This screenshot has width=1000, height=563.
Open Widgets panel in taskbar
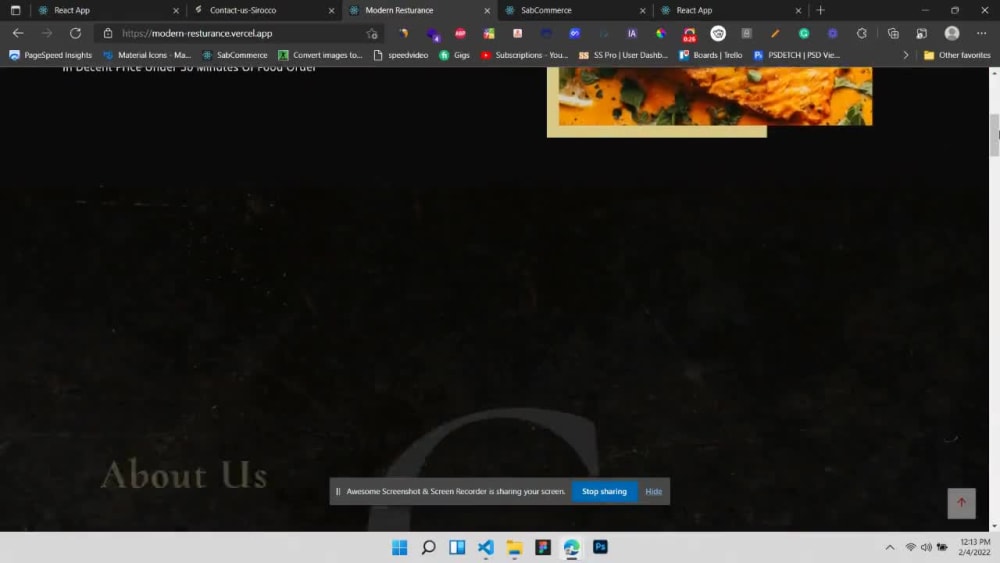tap(457, 547)
